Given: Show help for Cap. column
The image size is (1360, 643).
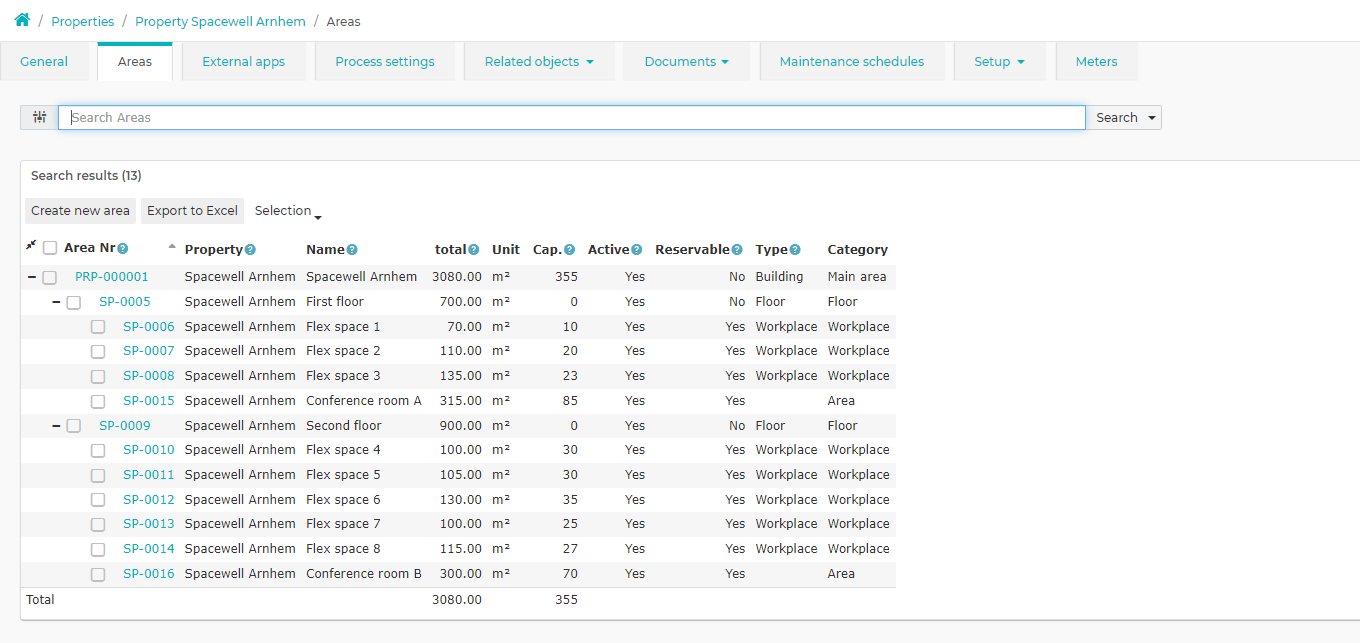Looking at the screenshot, I should [569, 250].
